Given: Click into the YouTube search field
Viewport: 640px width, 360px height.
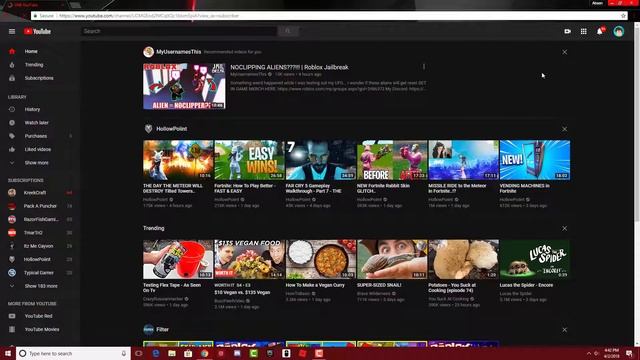Looking at the screenshot, I should pos(179,31).
